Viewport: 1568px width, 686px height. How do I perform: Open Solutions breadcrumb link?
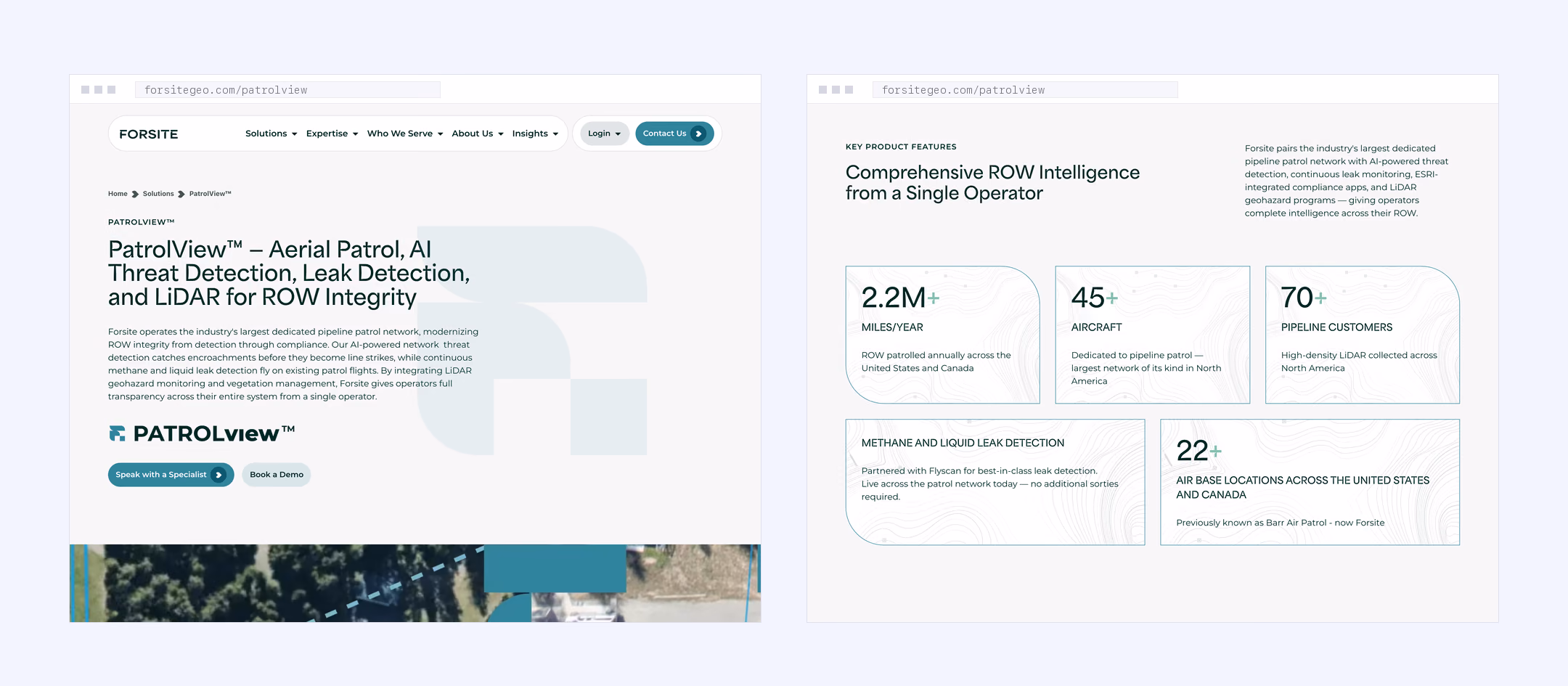158,194
